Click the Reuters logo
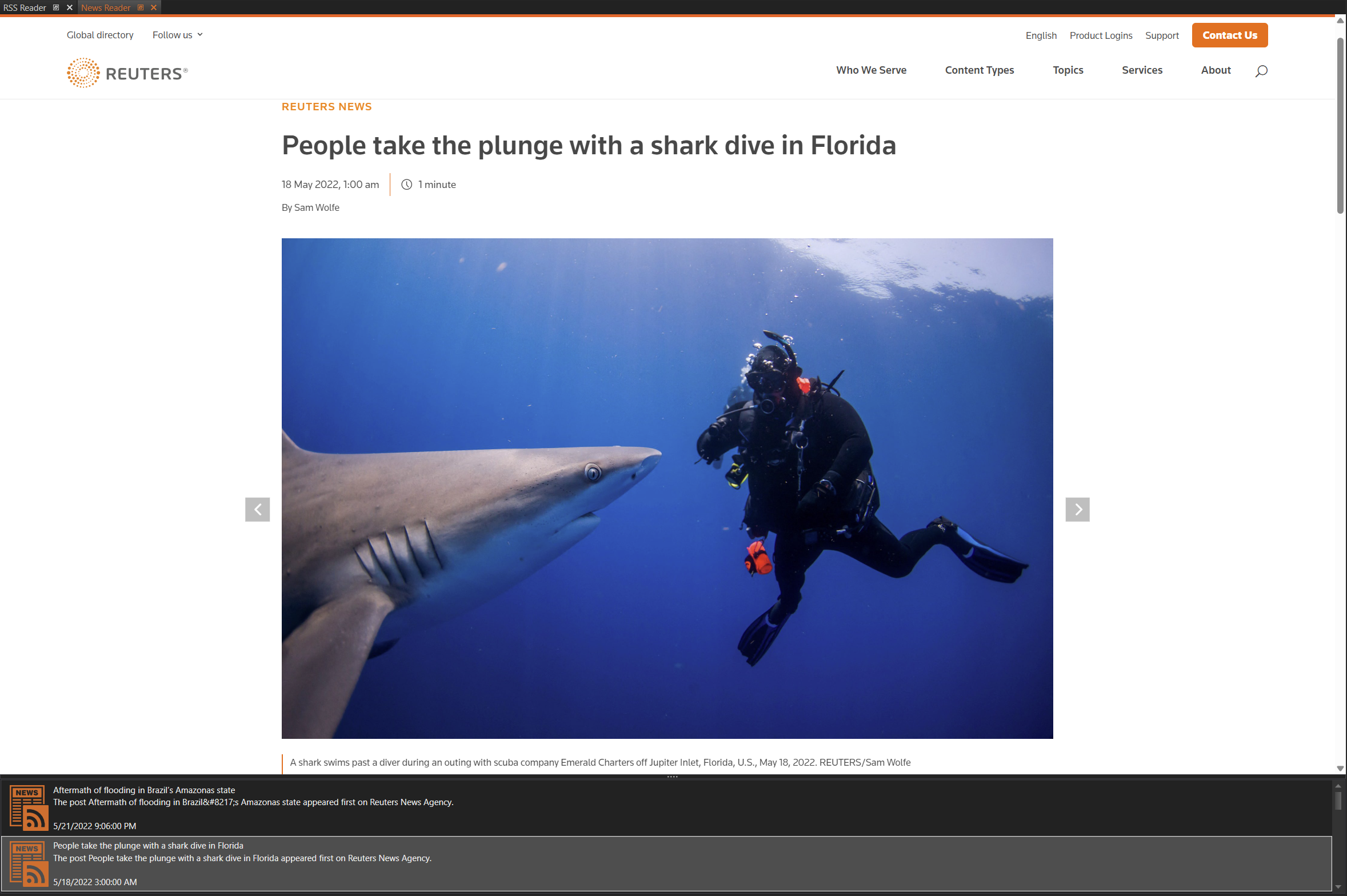 [127, 73]
